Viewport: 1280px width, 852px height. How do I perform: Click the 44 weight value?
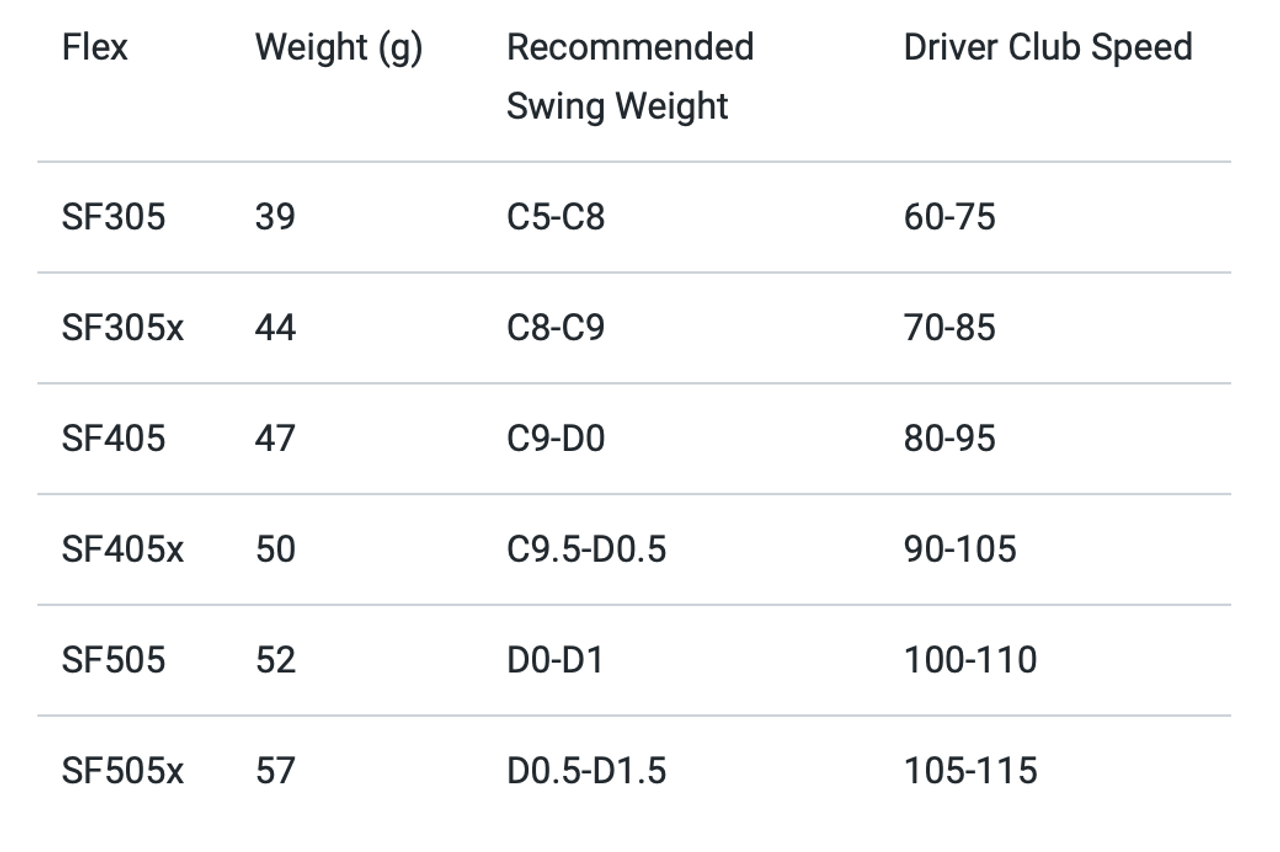tap(275, 328)
